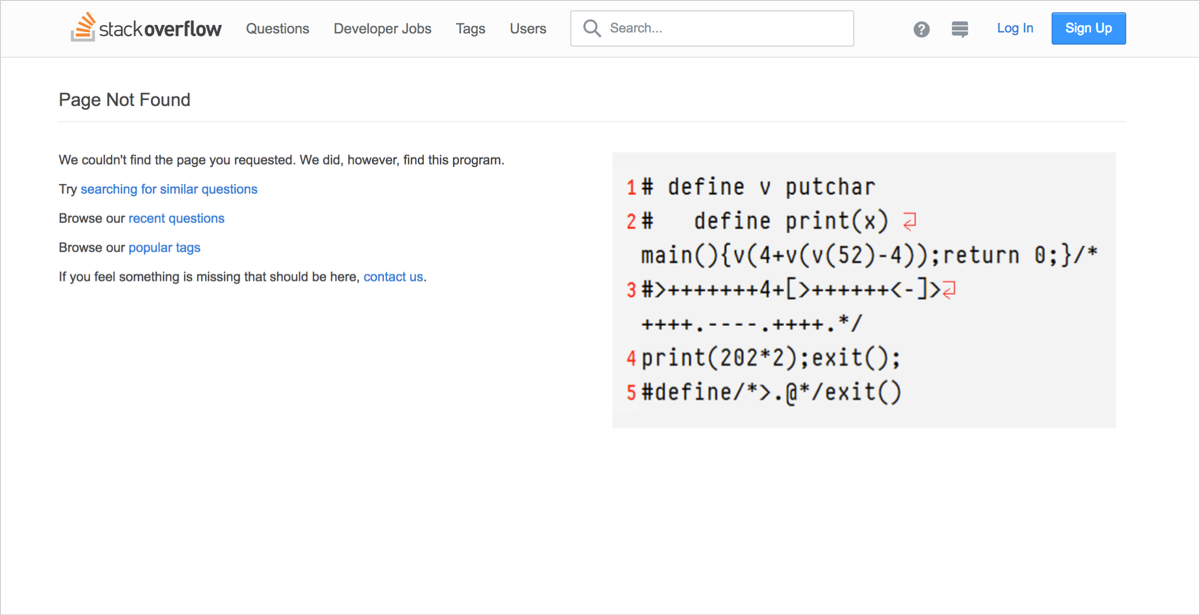The height and width of the screenshot is (615, 1200).
Task: Open the Users page from the header
Action: [527, 28]
